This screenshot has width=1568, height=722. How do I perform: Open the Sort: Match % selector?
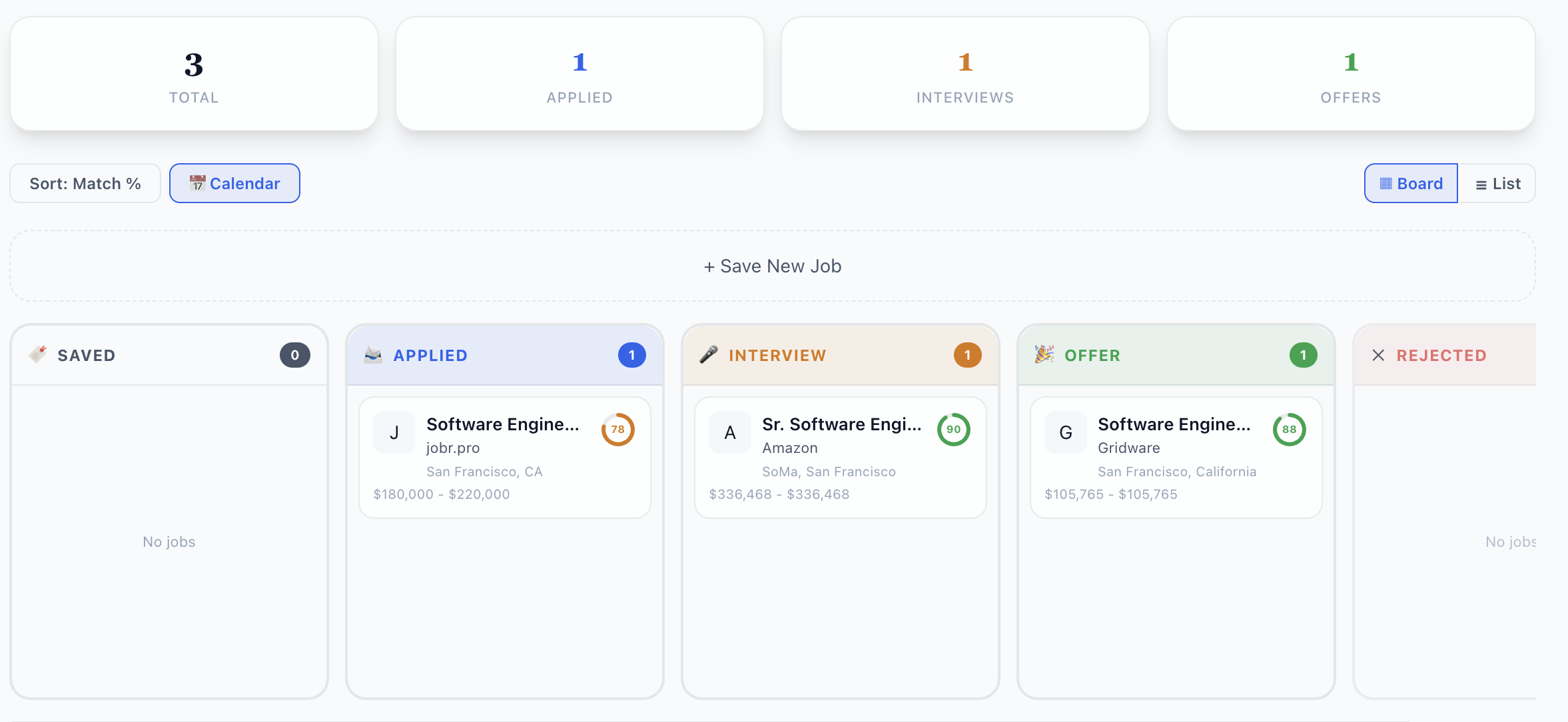[85, 183]
